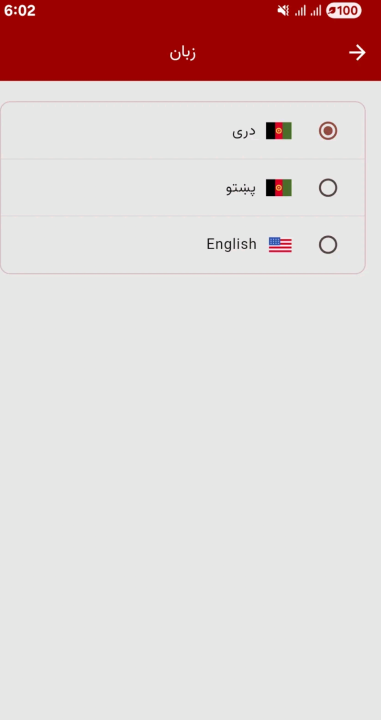Pick the English language list row

click(183, 245)
